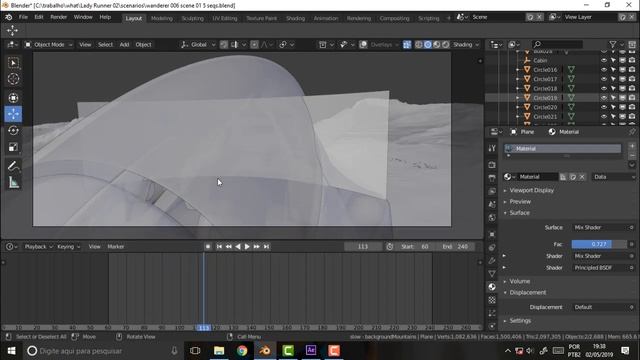
Task: Open the File menu
Action: [23, 17]
